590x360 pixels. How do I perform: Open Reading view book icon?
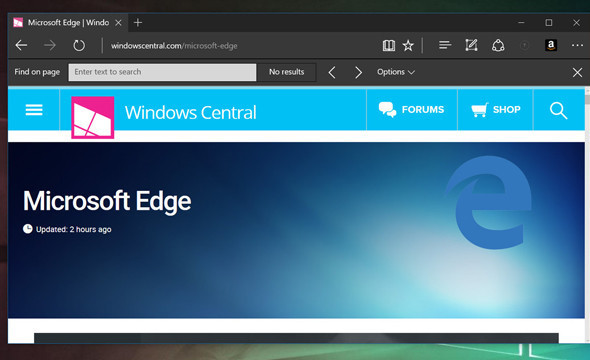tap(389, 46)
